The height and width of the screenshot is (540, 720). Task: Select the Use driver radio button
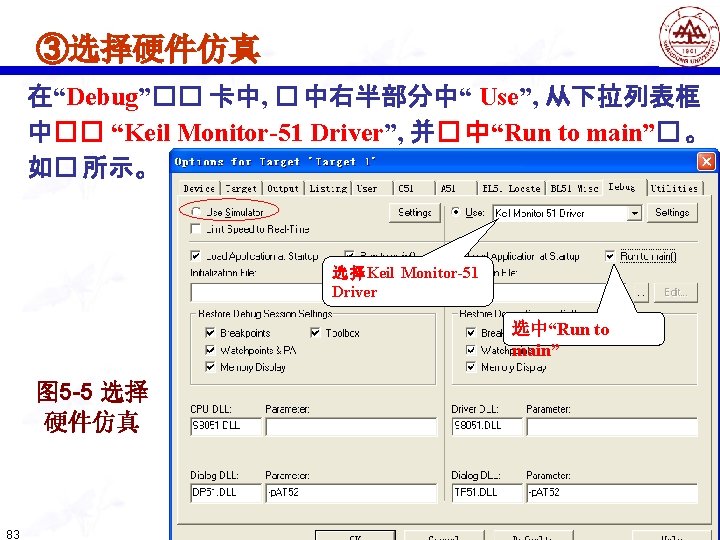(455, 212)
